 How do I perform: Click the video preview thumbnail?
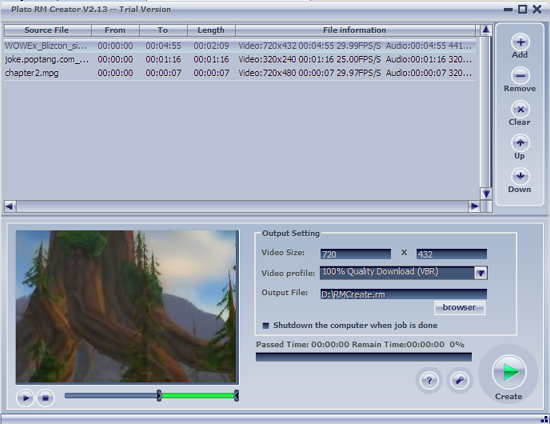[127, 307]
